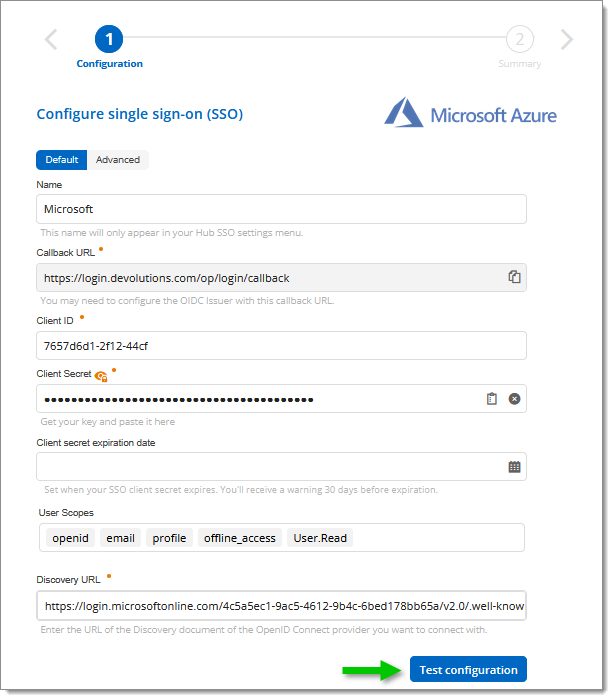Viewport: 613px width, 700px height.
Task: Click the Client secret expiration date field
Action: (x=270, y=467)
